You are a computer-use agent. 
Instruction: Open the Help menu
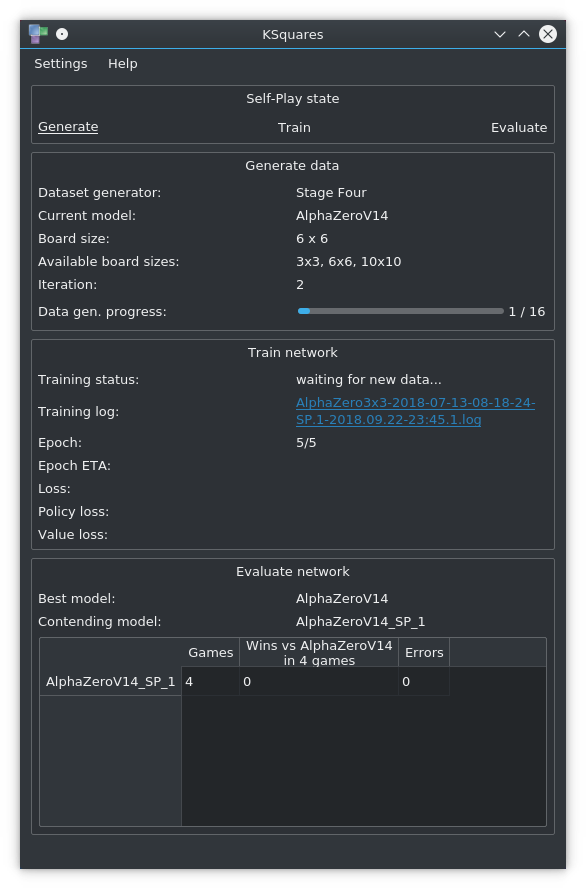[x=123, y=64]
